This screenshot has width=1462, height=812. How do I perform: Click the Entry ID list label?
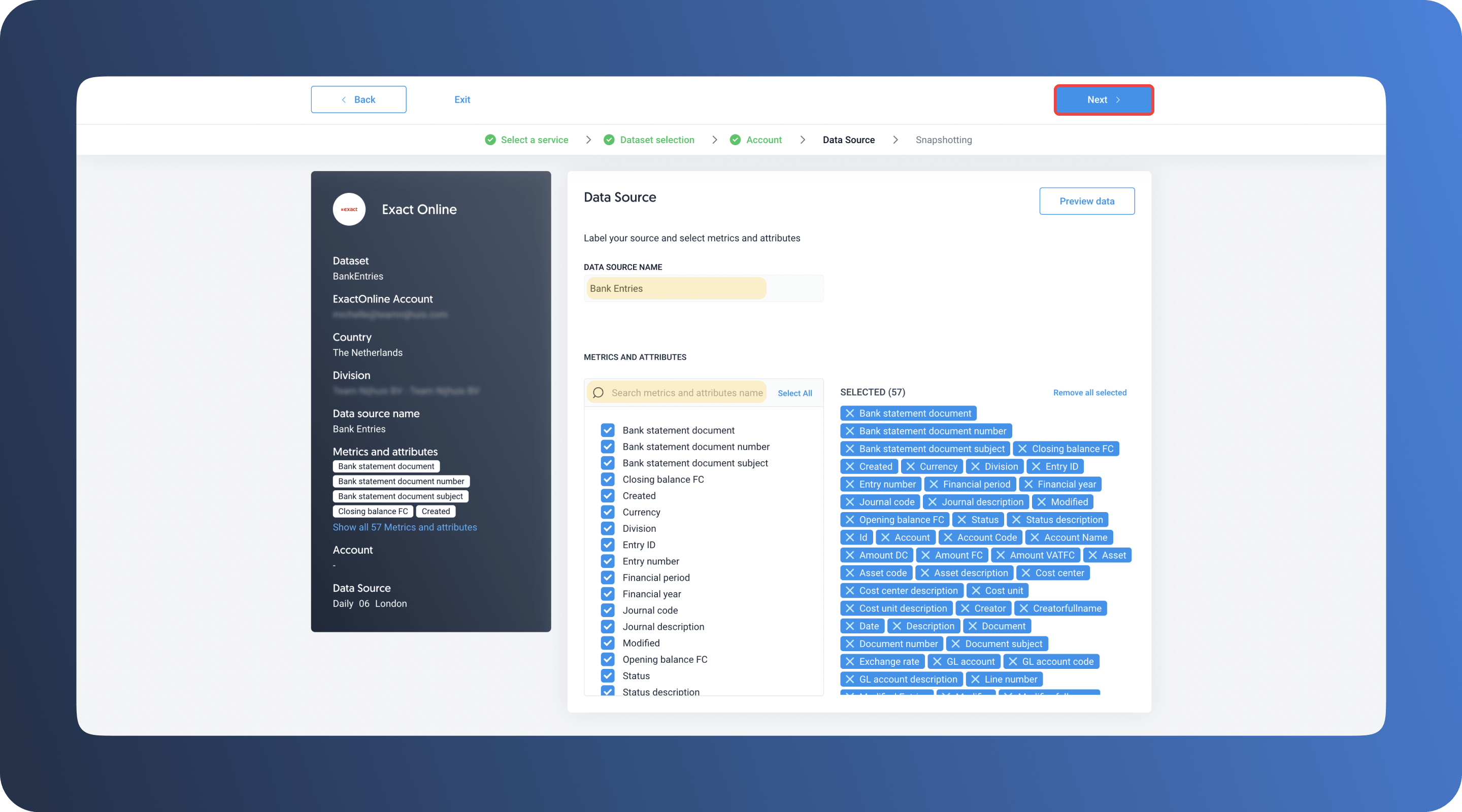[x=639, y=545]
